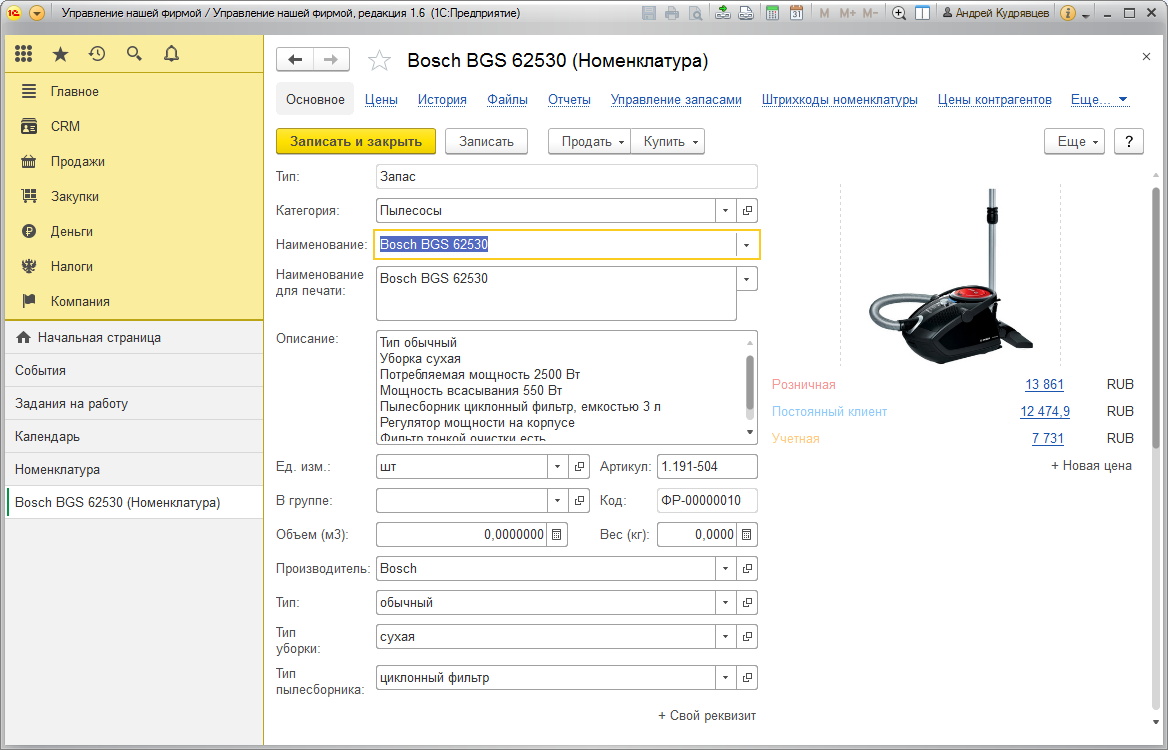Add a price via + Новая цена

(1091, 465)
